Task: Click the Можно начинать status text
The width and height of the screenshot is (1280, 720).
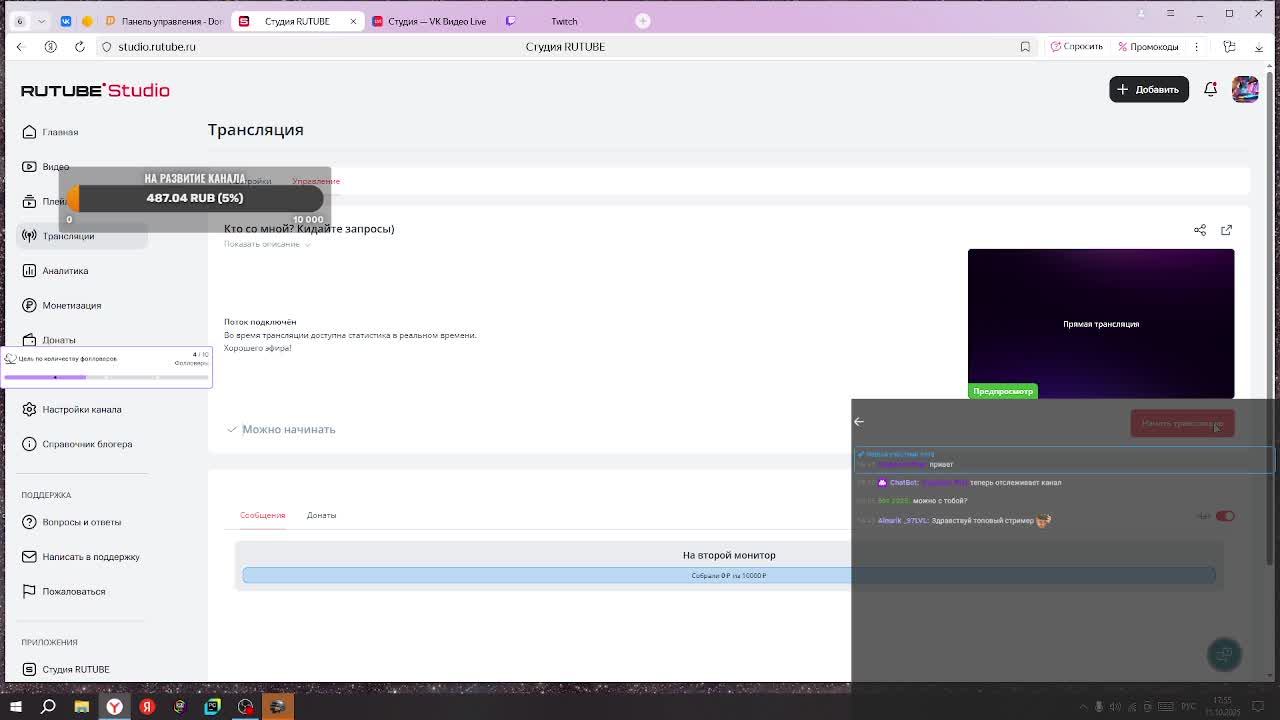Action: [x=288, y=429]
